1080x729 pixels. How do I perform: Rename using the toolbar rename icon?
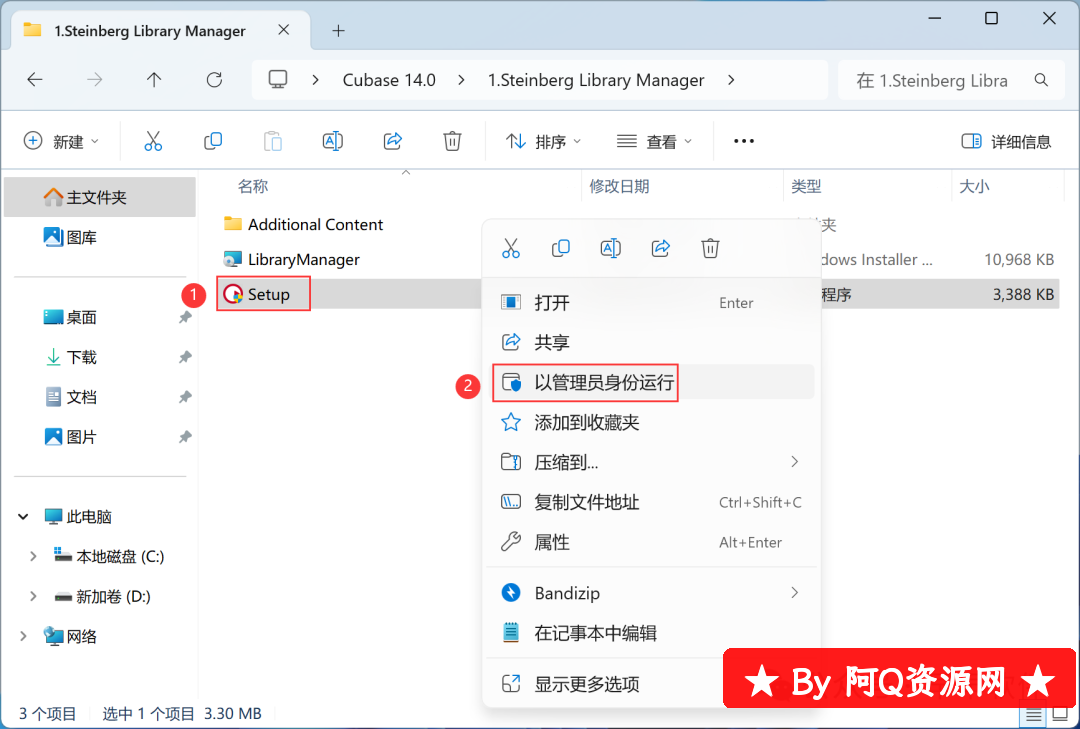[x=333, y=141]
